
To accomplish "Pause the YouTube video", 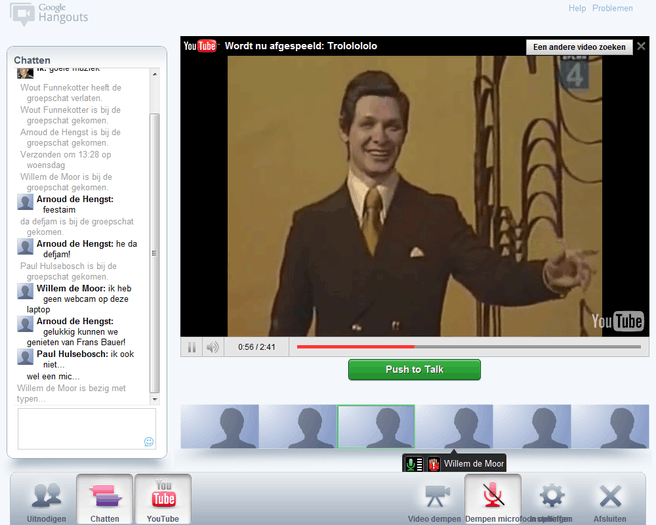I will (192, 347).
